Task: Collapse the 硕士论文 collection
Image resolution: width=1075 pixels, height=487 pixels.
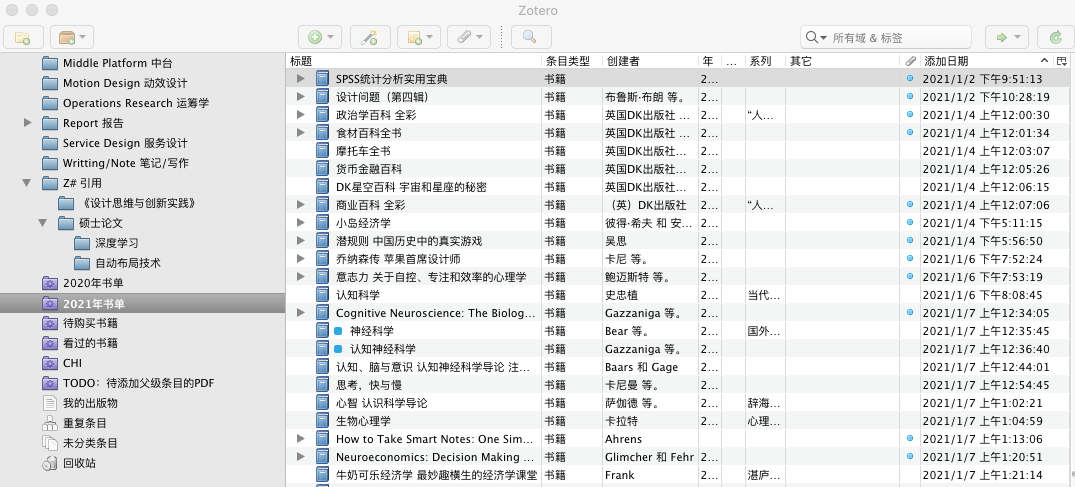Action: (43, 223)
